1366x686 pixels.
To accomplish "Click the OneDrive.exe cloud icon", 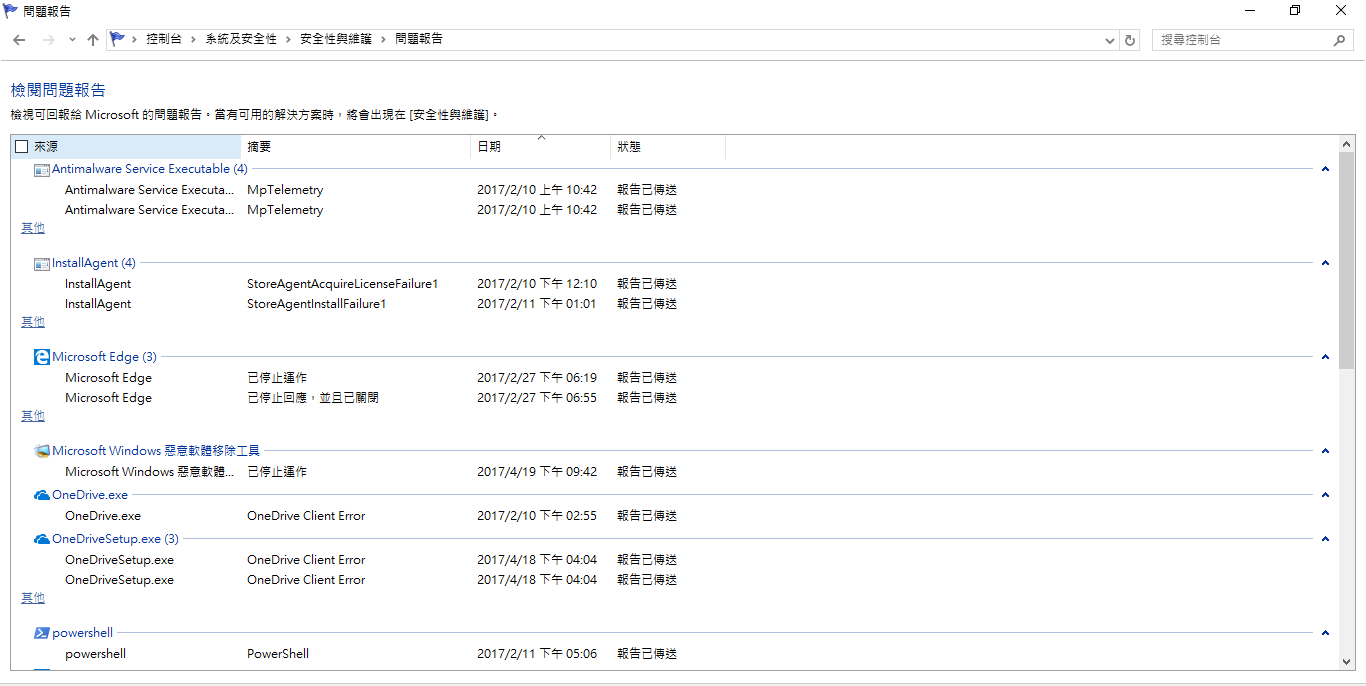I will tap(42, 495).
